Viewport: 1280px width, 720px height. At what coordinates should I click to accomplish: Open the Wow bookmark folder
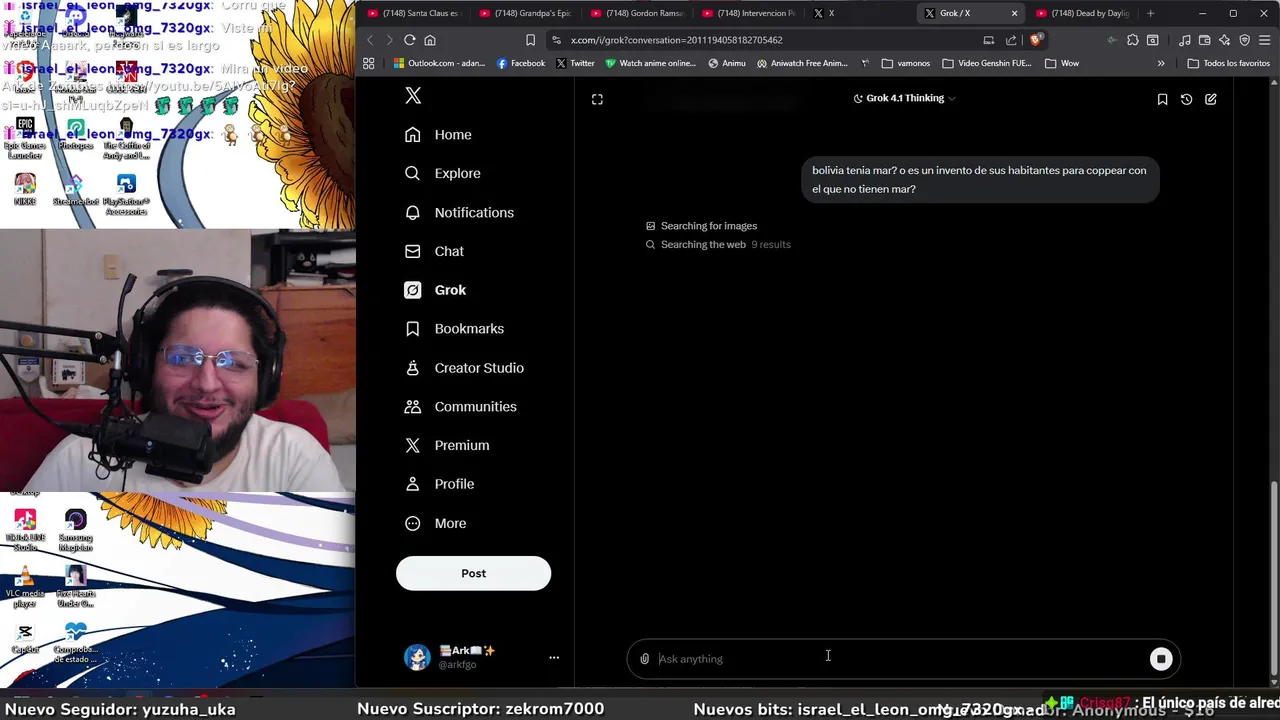coord(1062,63)
